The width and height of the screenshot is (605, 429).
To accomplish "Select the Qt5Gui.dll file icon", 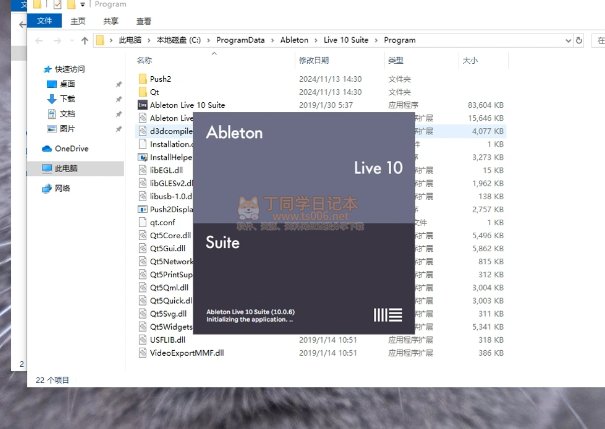I will pos(143,248).
